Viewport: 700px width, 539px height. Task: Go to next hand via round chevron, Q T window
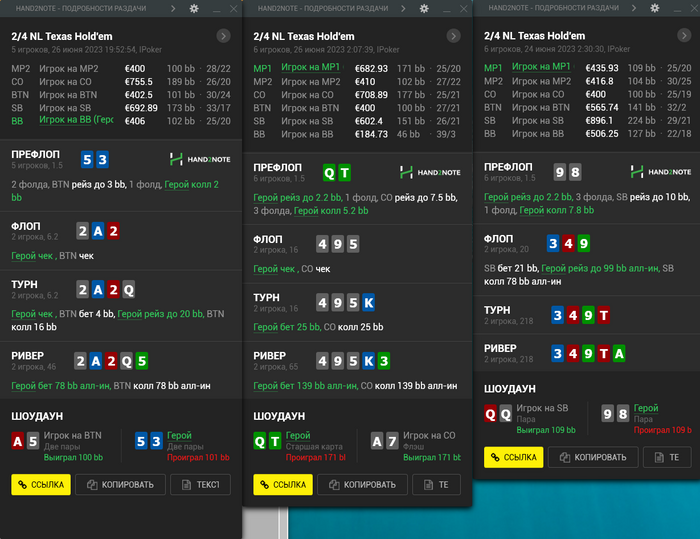tap(454, 36)
